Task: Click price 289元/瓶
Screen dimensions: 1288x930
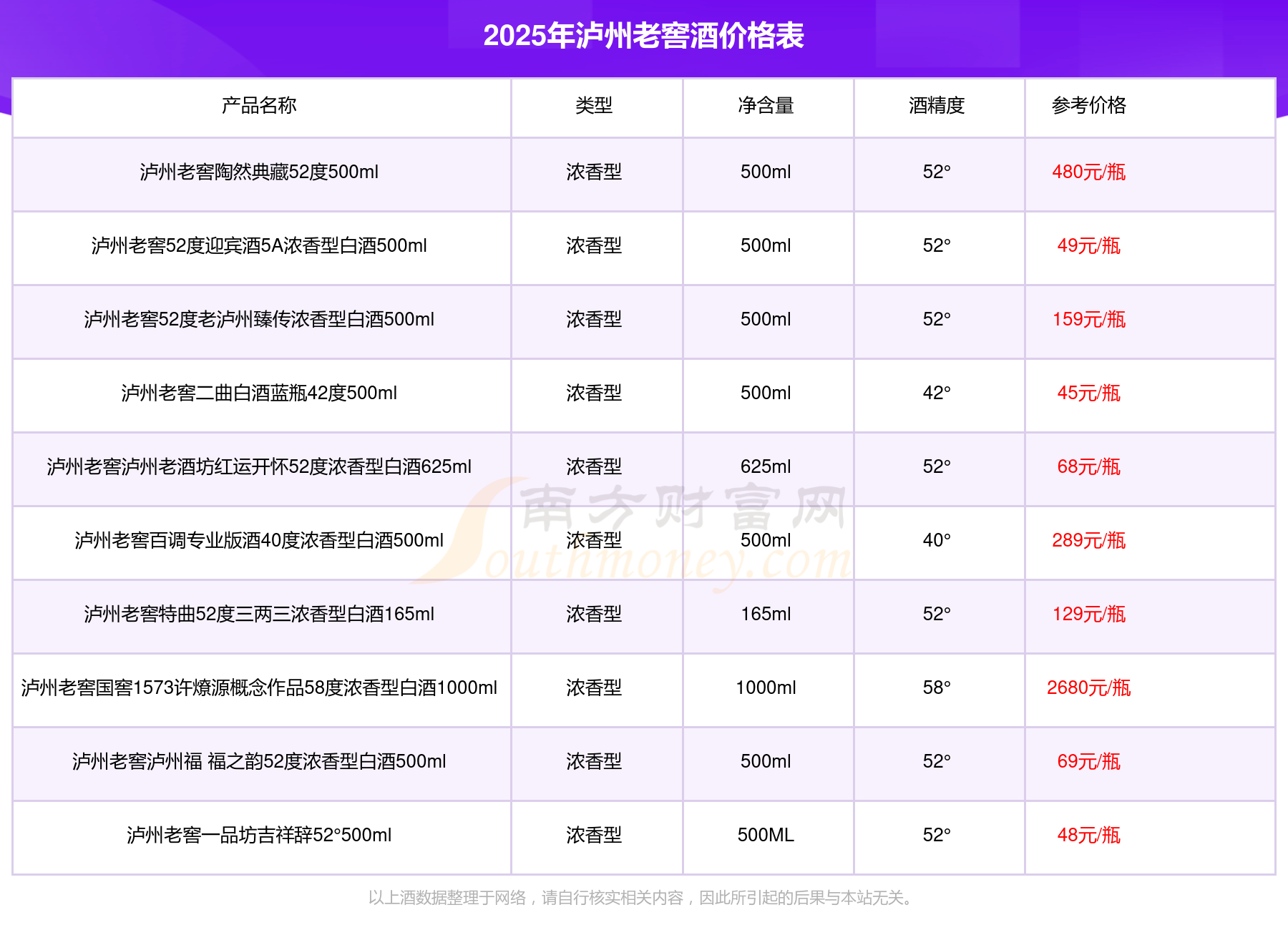Action: click(x=1088, y=540)
